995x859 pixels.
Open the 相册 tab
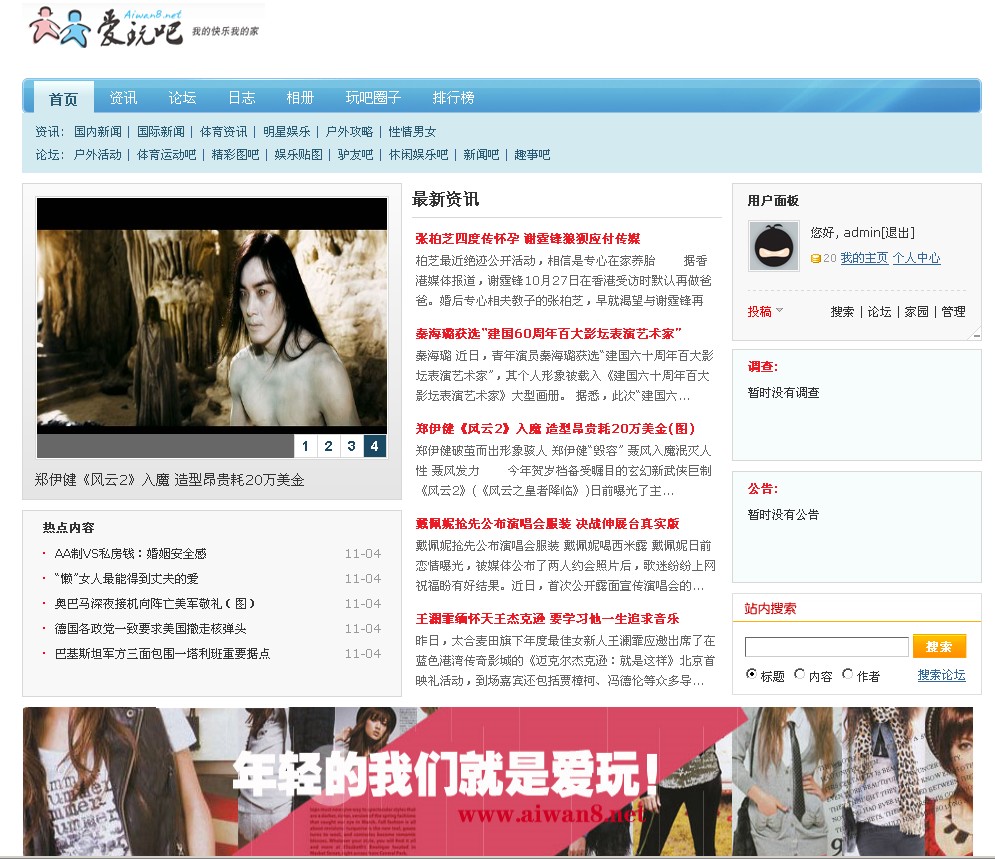[300, 98]
